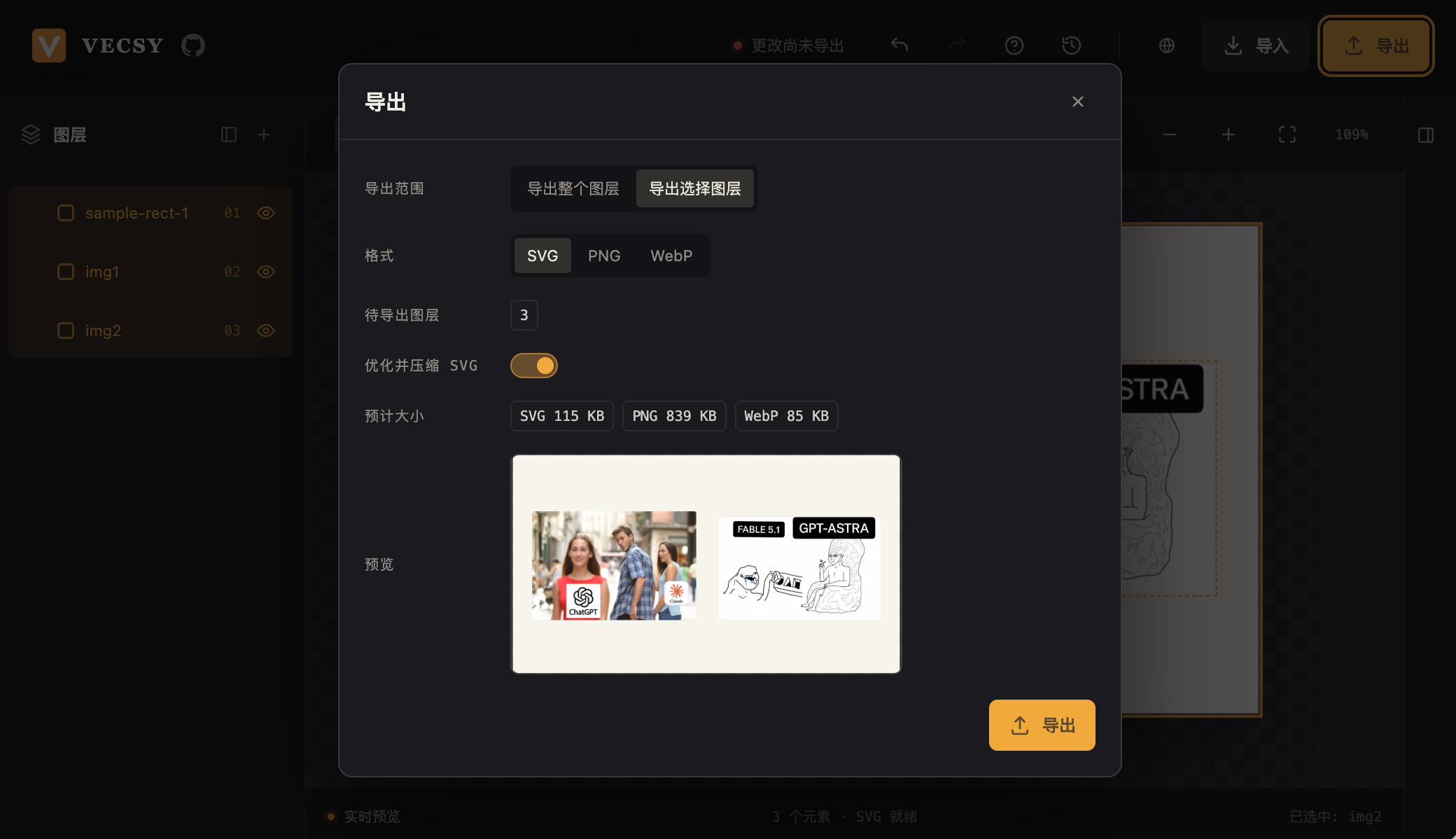Open the GitHub repository icon
This screenshot has width=1456, height=839.
(193, 46)
